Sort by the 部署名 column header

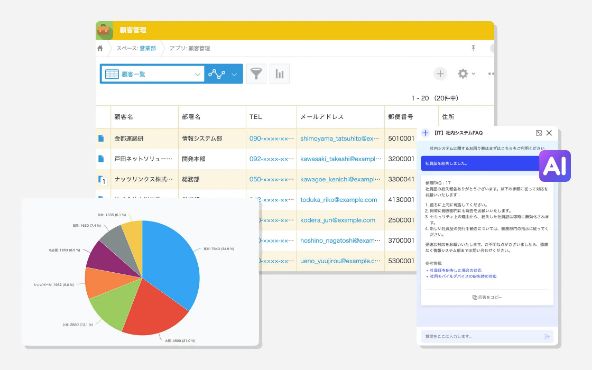click(x=191, y=117)
